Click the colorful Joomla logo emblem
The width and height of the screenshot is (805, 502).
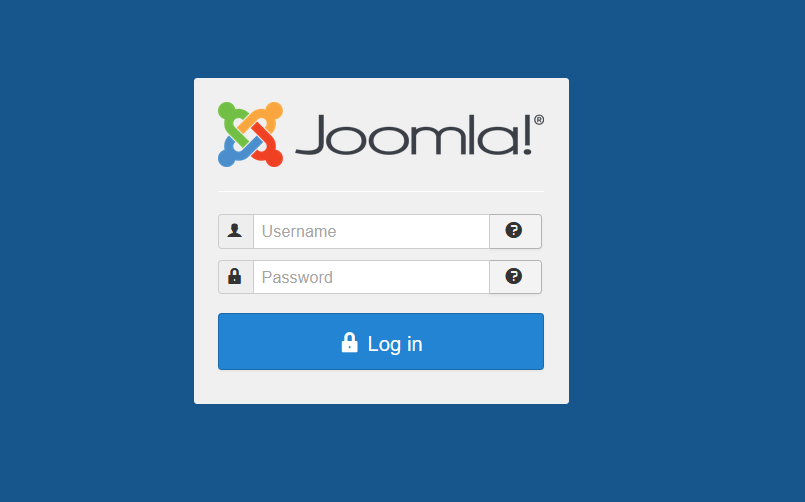point(251,134)
